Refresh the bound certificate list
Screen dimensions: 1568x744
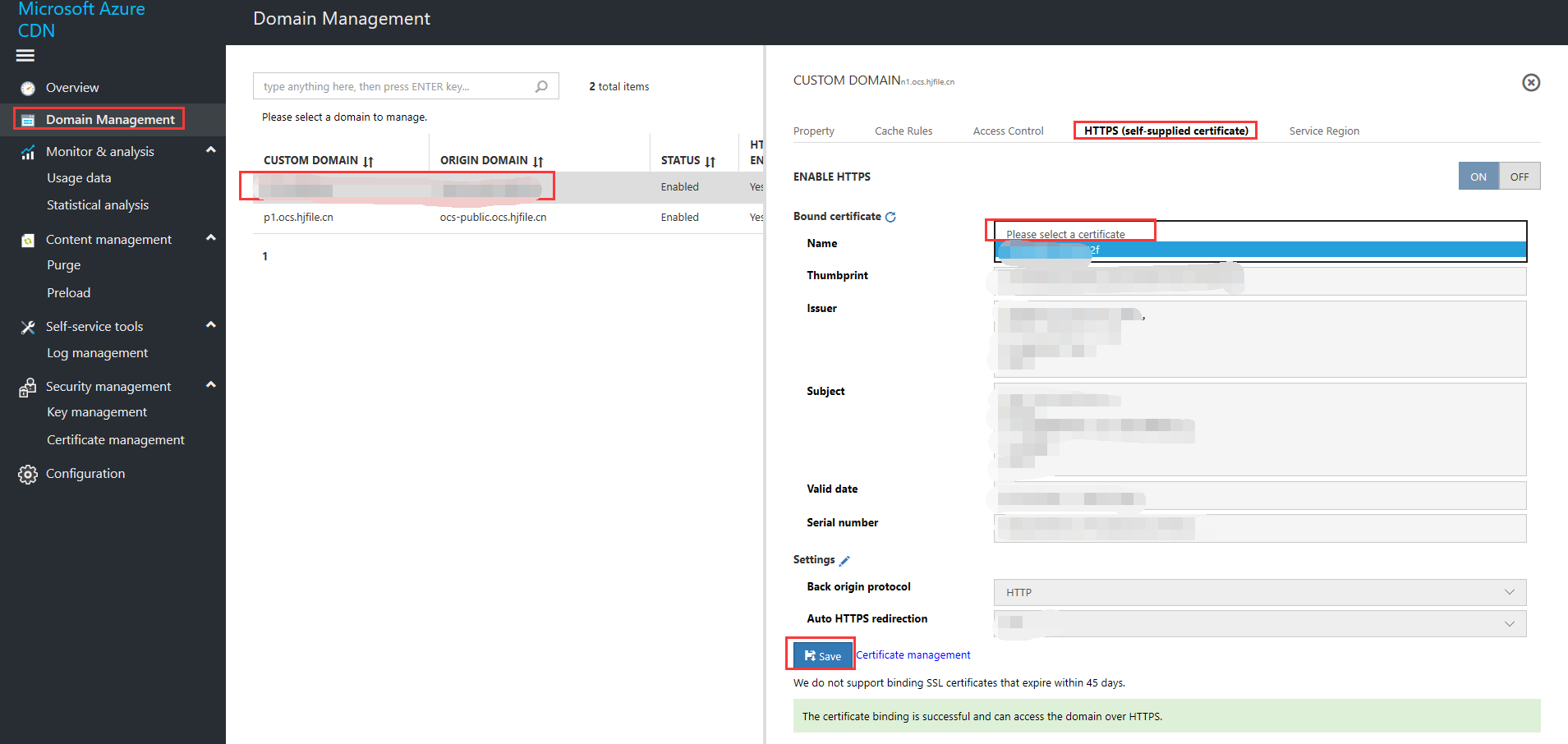click(x=890, y=217)
